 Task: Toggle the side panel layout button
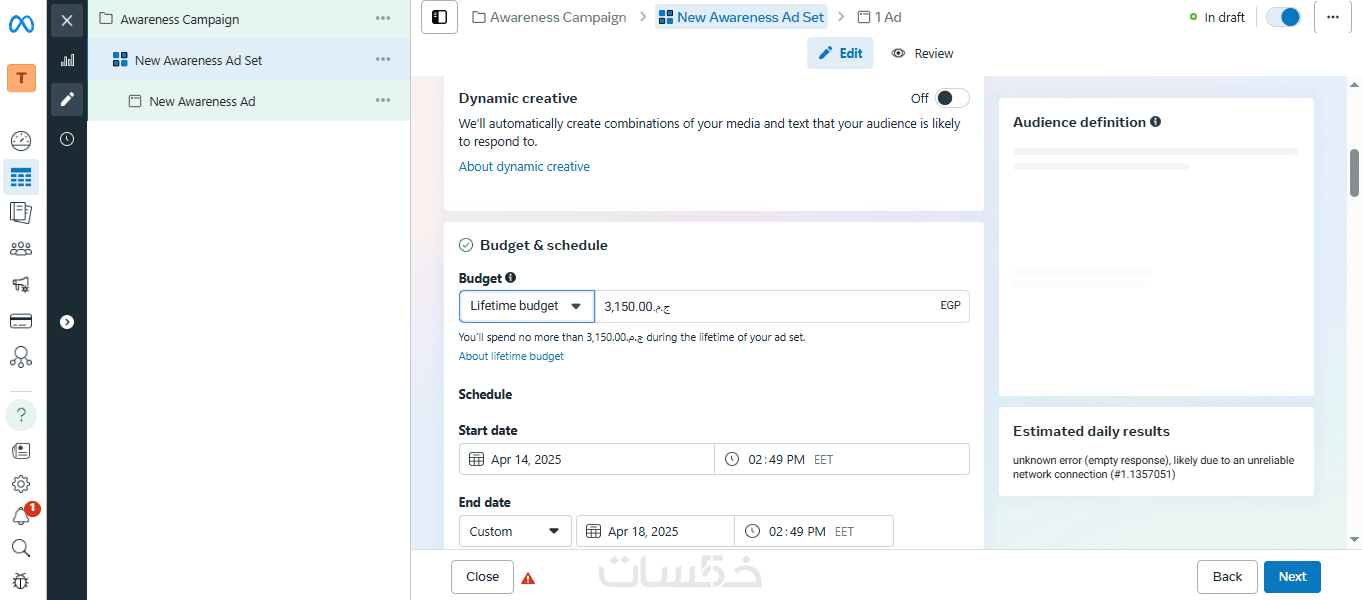439,17
